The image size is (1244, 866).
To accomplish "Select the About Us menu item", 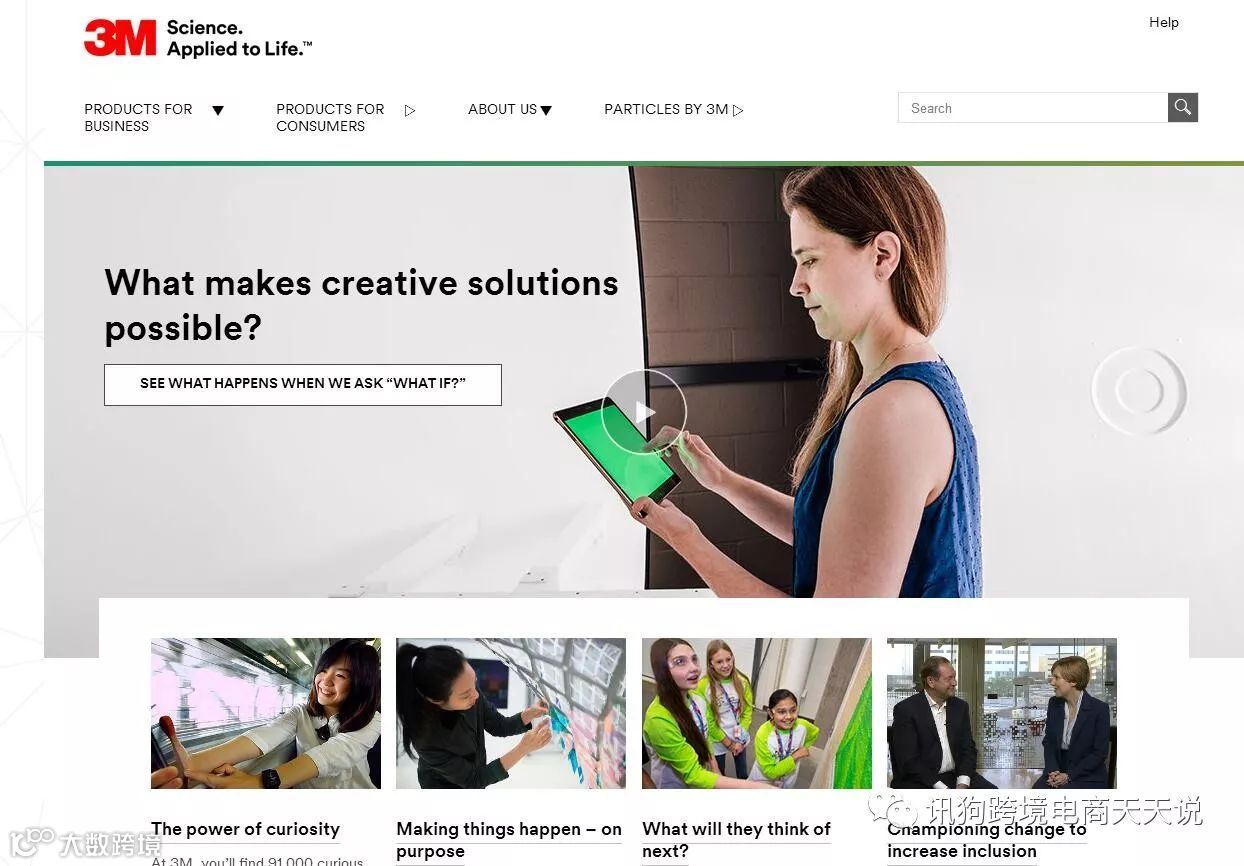I will tap(502, 109).
